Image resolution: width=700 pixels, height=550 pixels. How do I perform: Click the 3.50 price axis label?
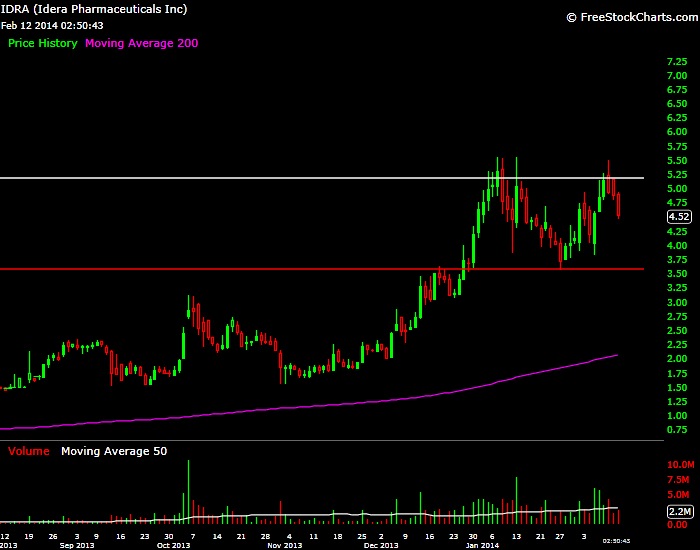677,274
